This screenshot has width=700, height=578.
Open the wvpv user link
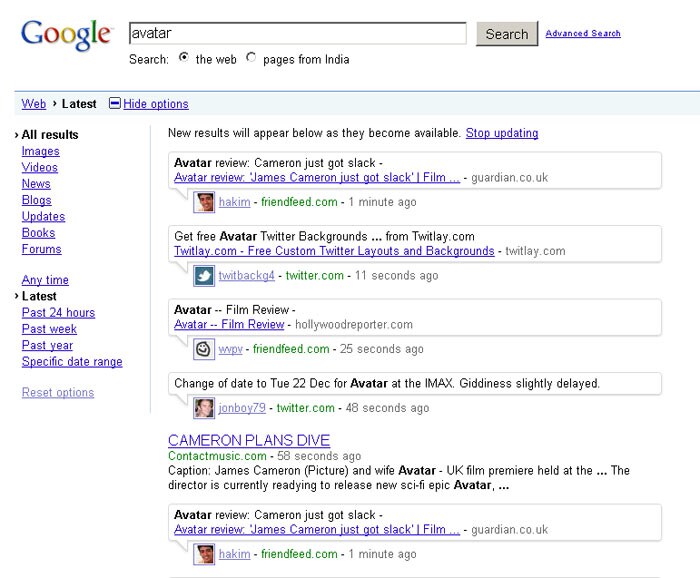[x=230, y=349]
